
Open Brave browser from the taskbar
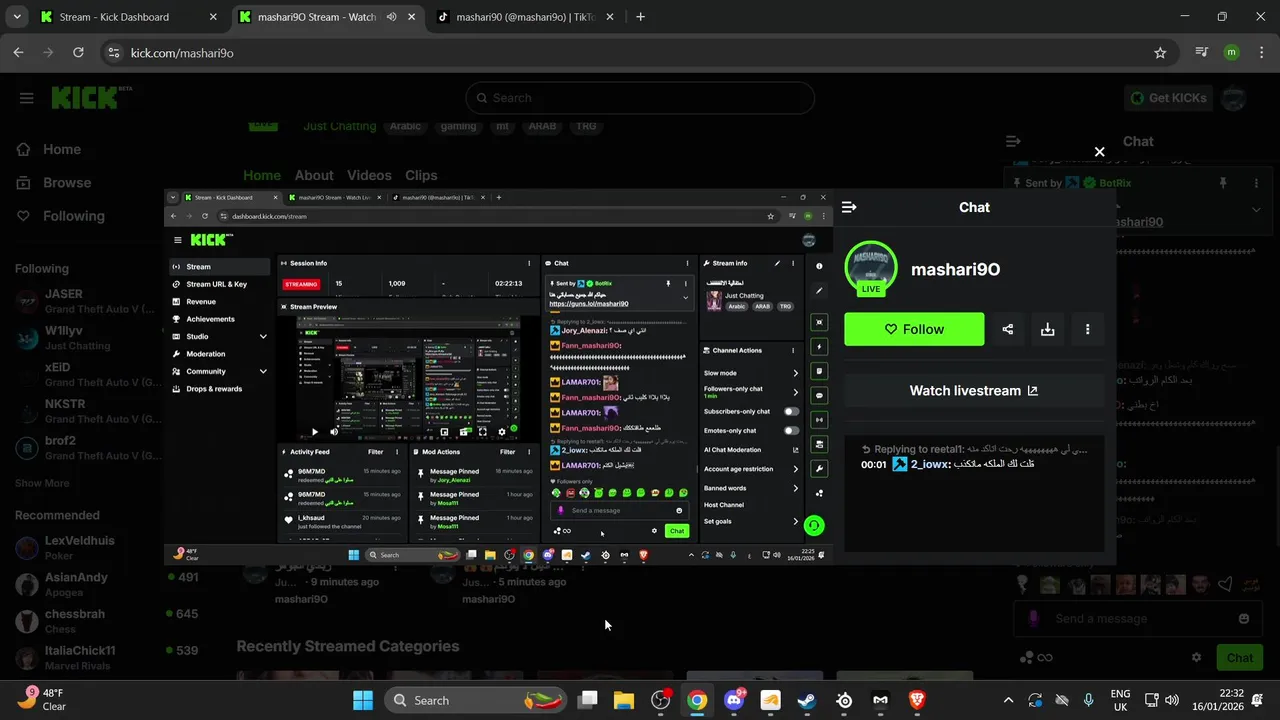[x=916, y=700]
